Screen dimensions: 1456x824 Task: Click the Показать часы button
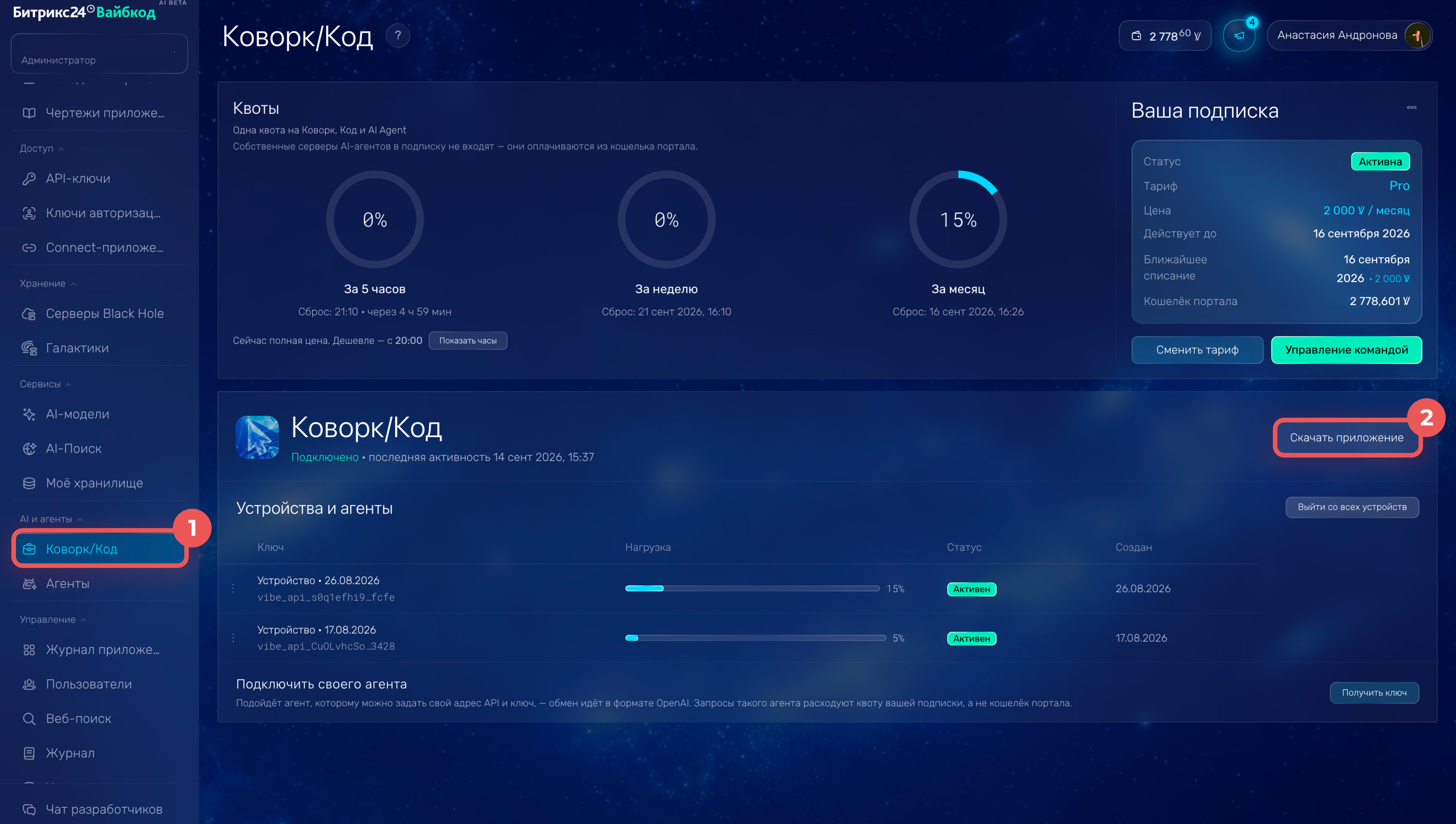[x=468, y=341]
